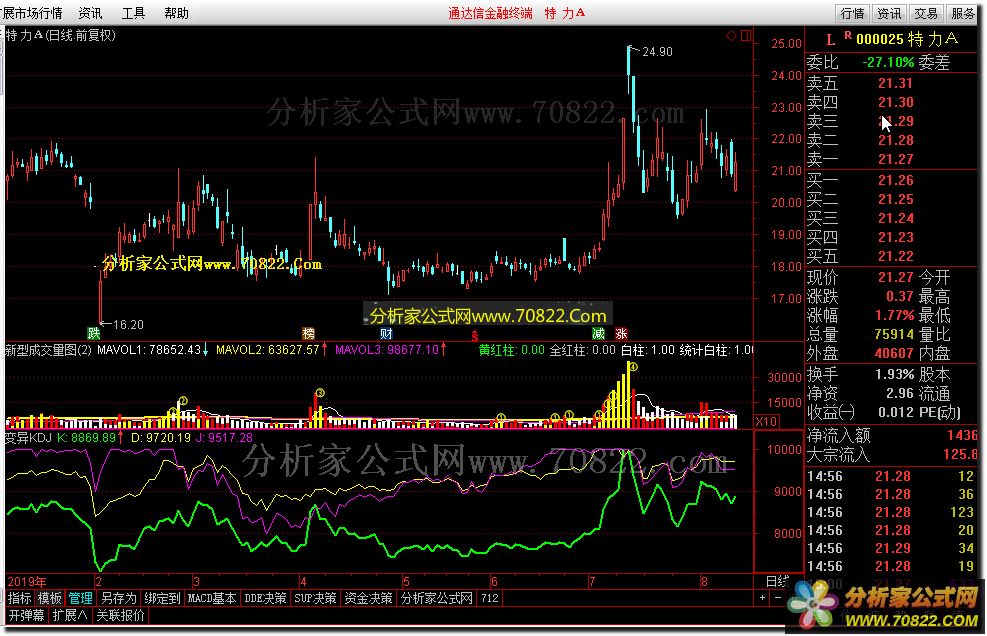Open the 展市场行情 menu

tap(31, 13)
